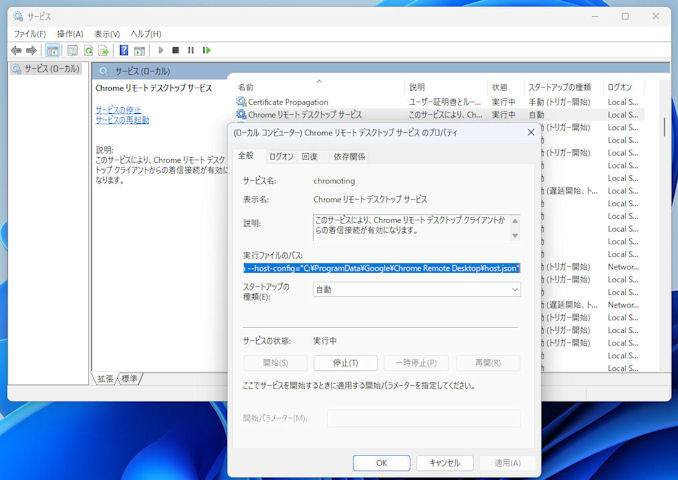Click the chromoting service name value

click(334, 181)
